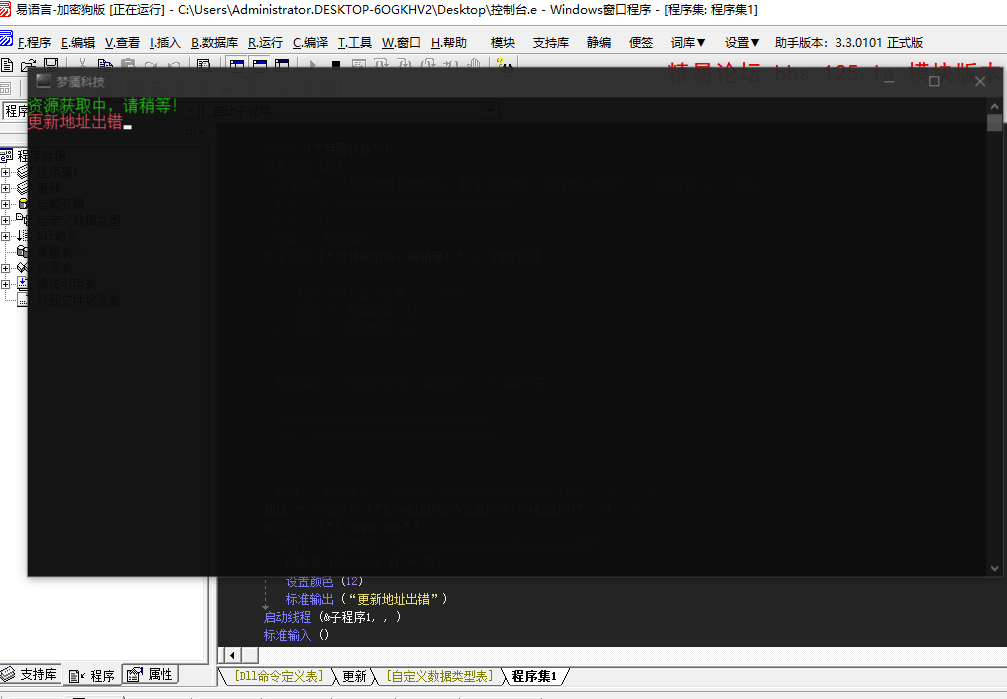Open the 设置▼ dropdown menu
Screen dimensions: 1007x699
tap(742, 42)
